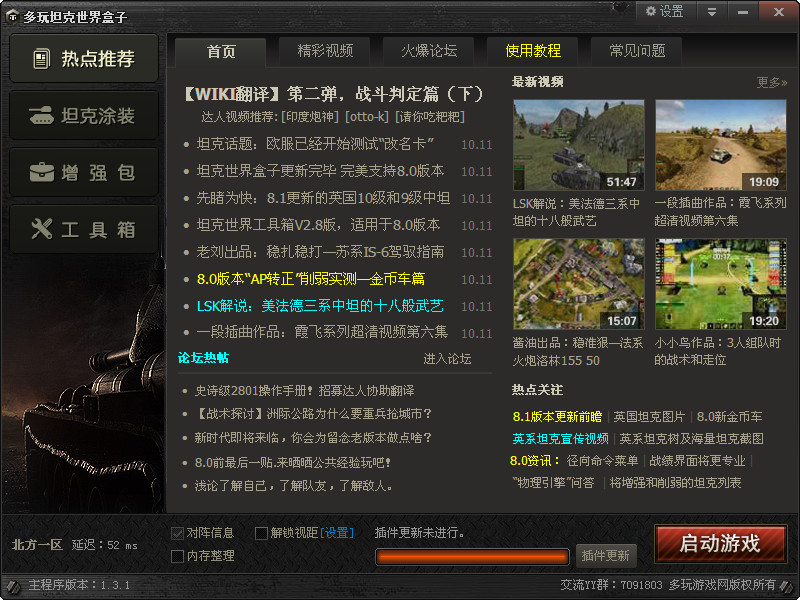This screenshot has width=800, height=600.
Task: Enable the 内存整理 checkbox
Action: tap(177, 556)
